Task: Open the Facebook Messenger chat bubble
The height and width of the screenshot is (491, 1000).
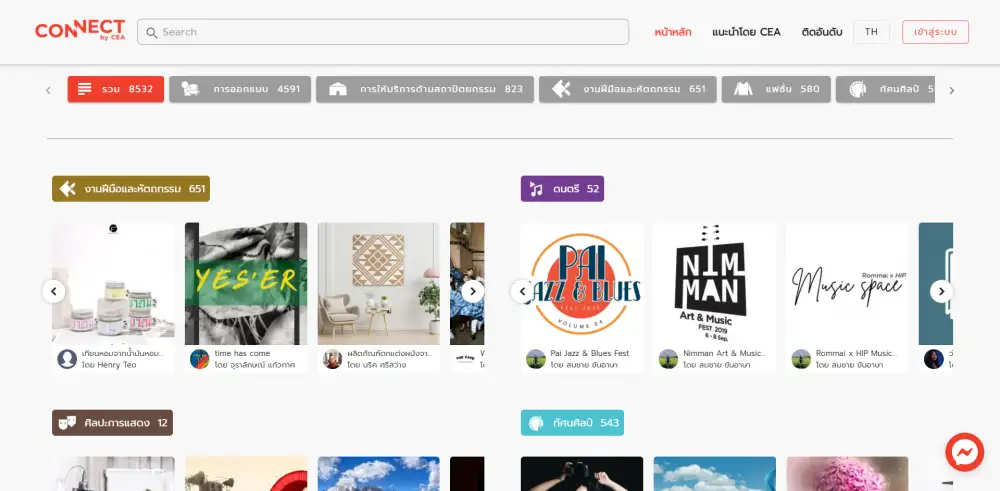Action: coord(965,453)
